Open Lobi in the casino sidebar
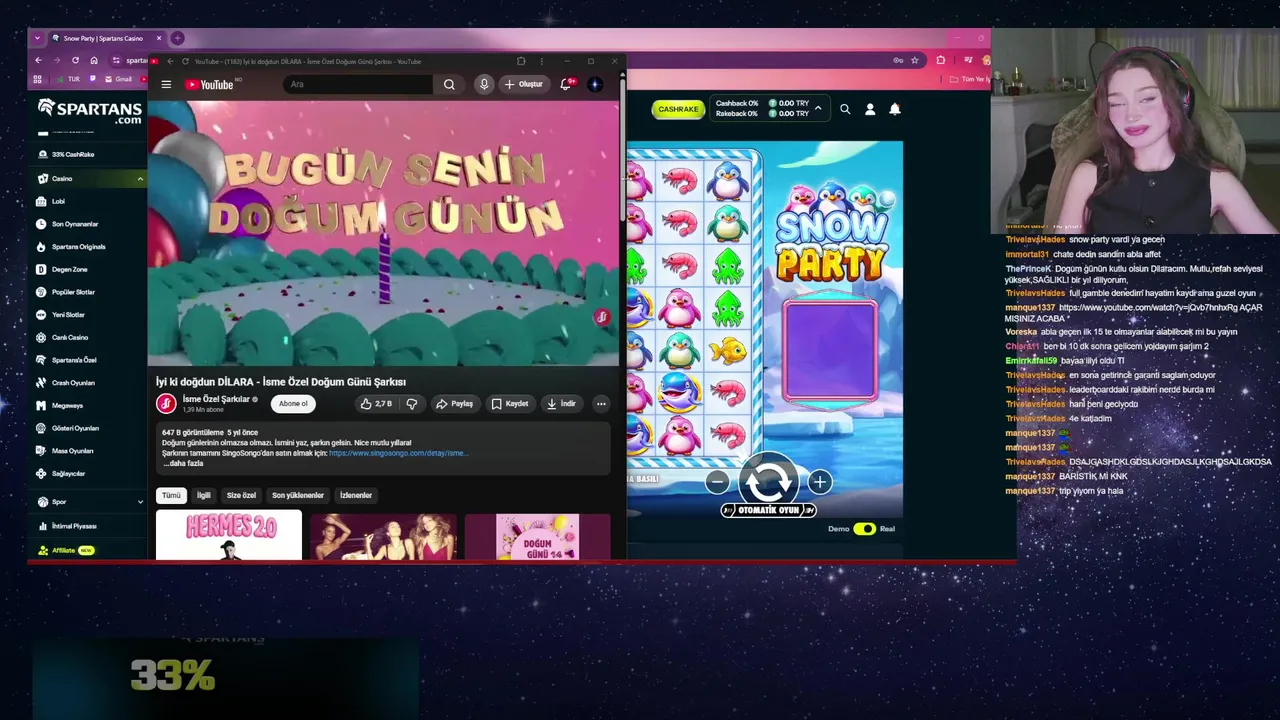Image resolution: width=1280 pixels, height=720 pixels. (58, 201)
